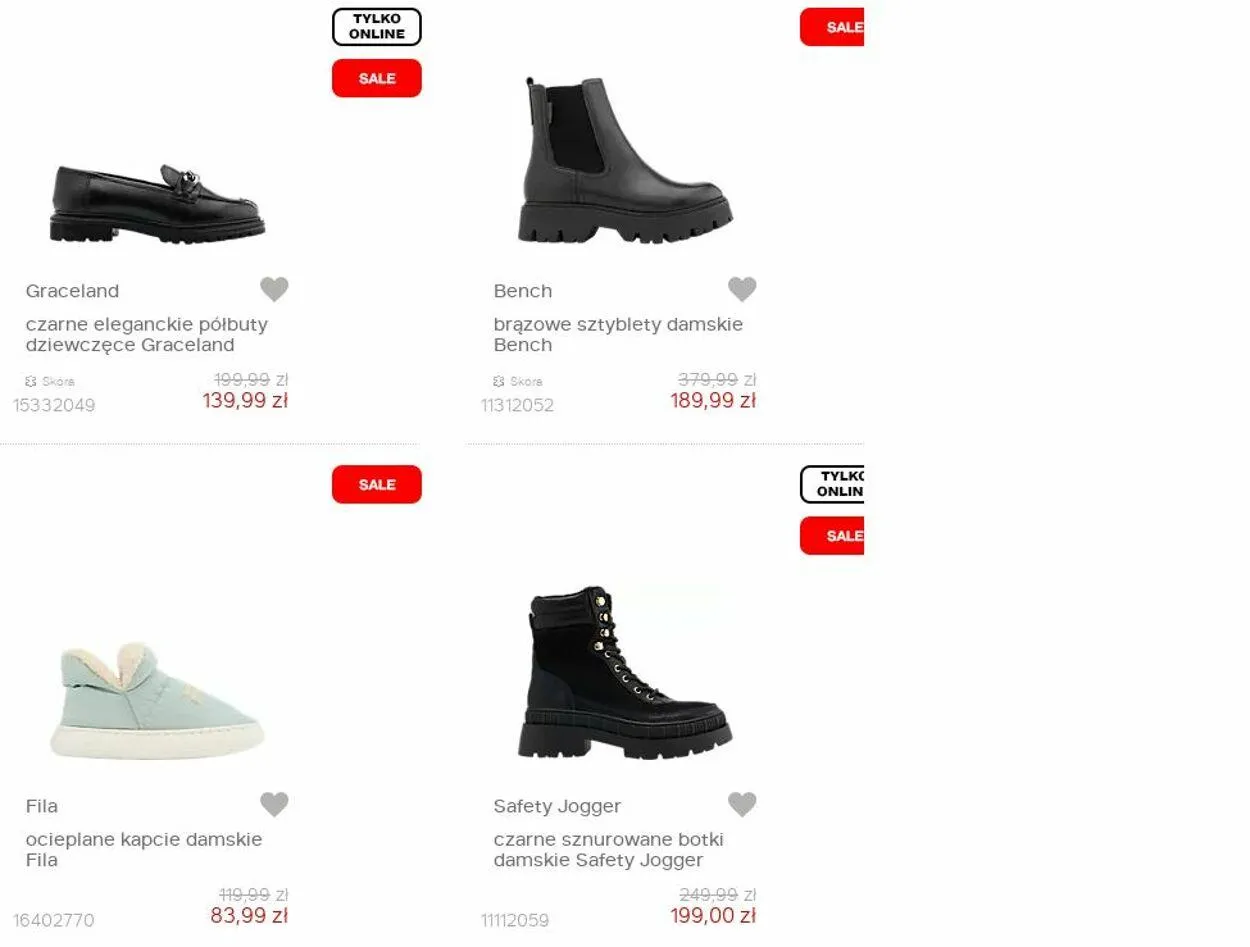
Task: Open the black Graceland loafer image
Action: tap(158, 204)
